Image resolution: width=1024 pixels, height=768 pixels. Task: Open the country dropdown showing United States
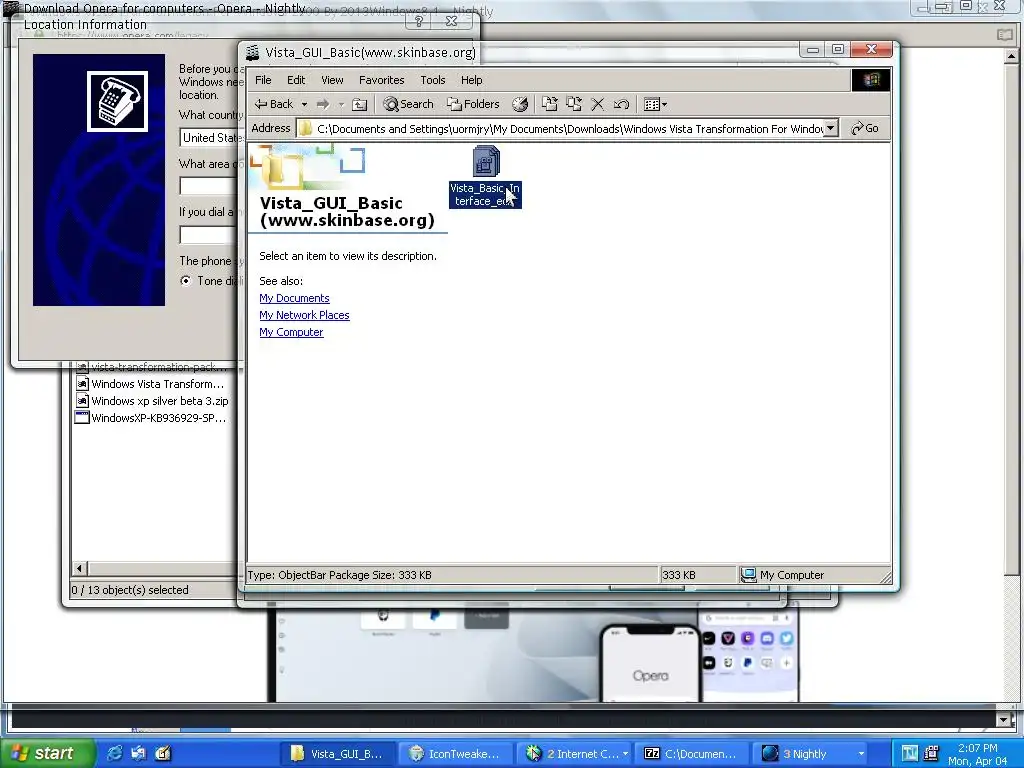click(212, 138)
